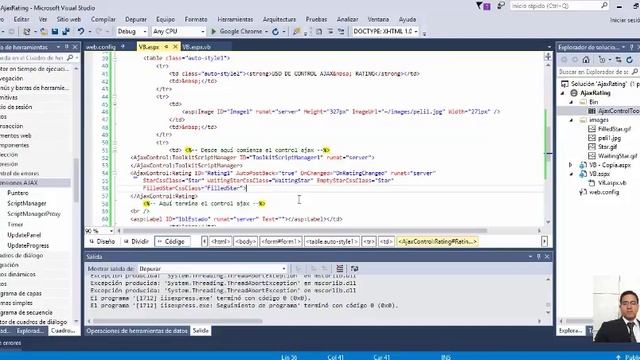Select peli1.jpg in Solution Explorer
Screen dimensions: 640x360
point(609,138)
